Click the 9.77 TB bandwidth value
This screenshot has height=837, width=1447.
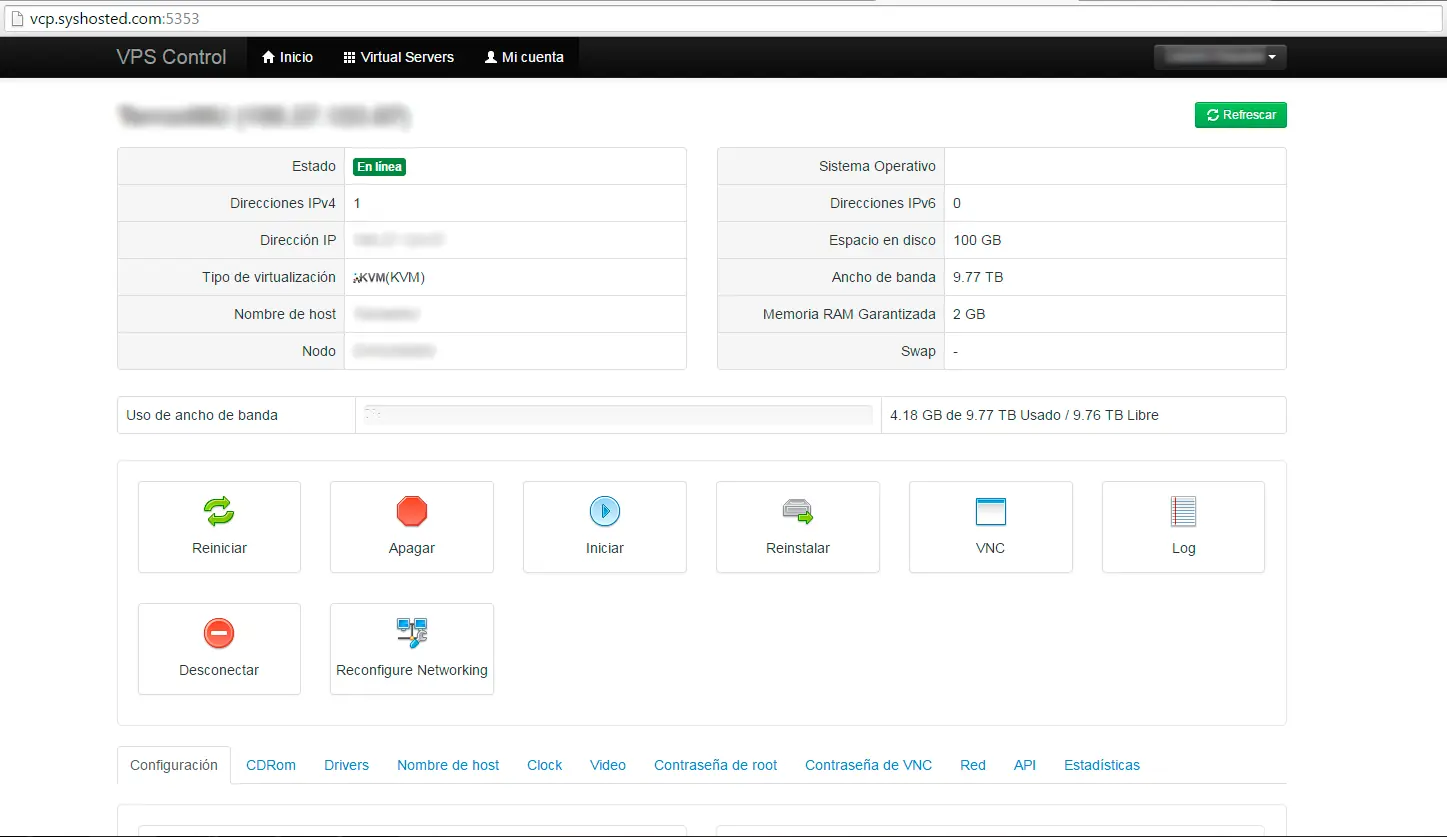tap(978, 277)
